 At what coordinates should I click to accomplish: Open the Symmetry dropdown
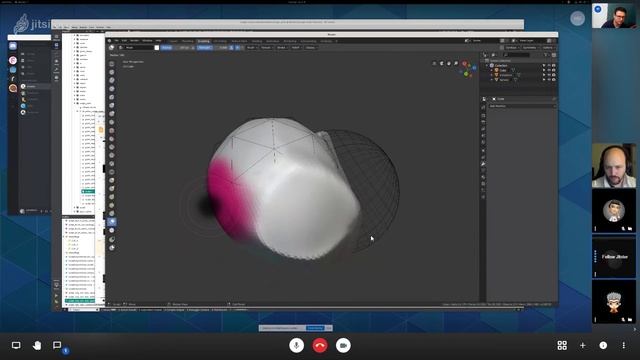[530, 48]
